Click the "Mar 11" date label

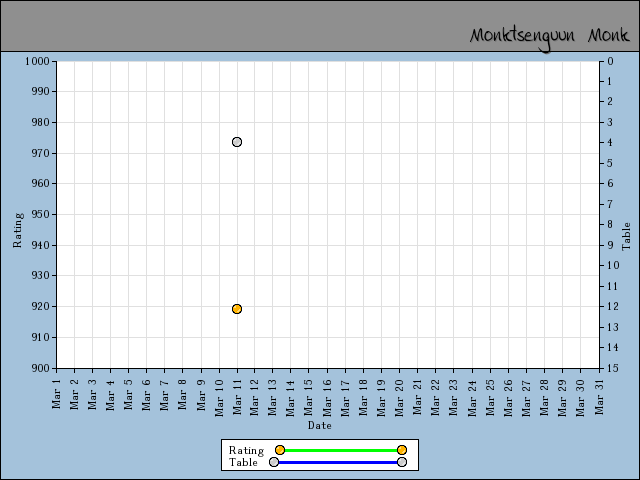237,397
